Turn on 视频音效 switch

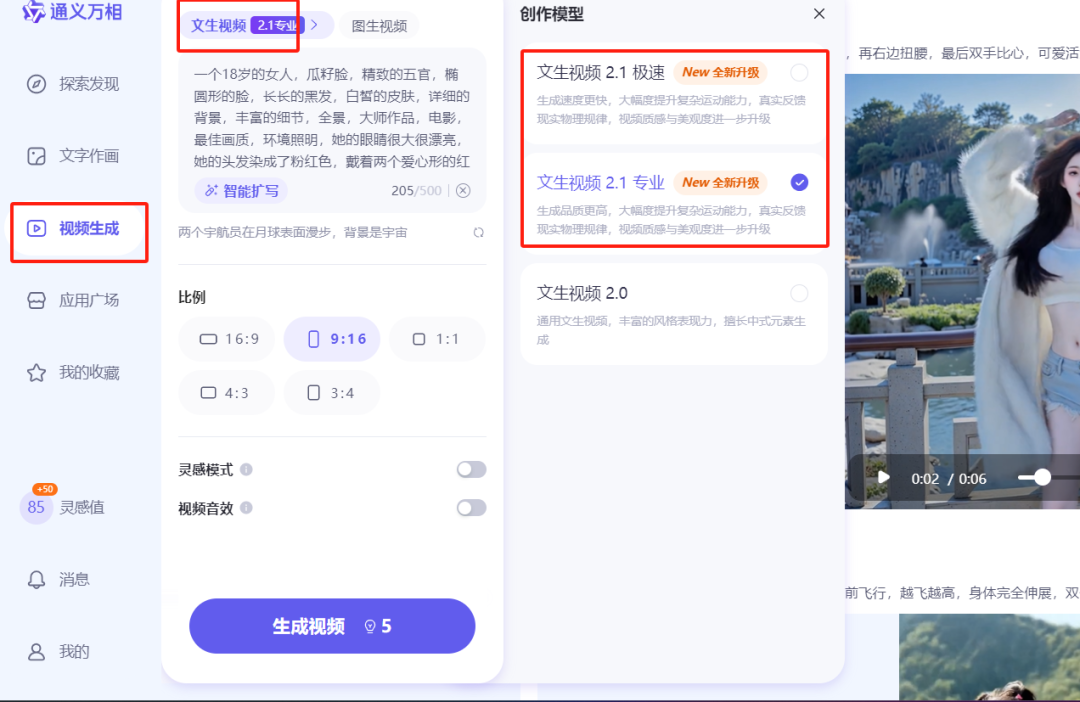pos(470,508)
